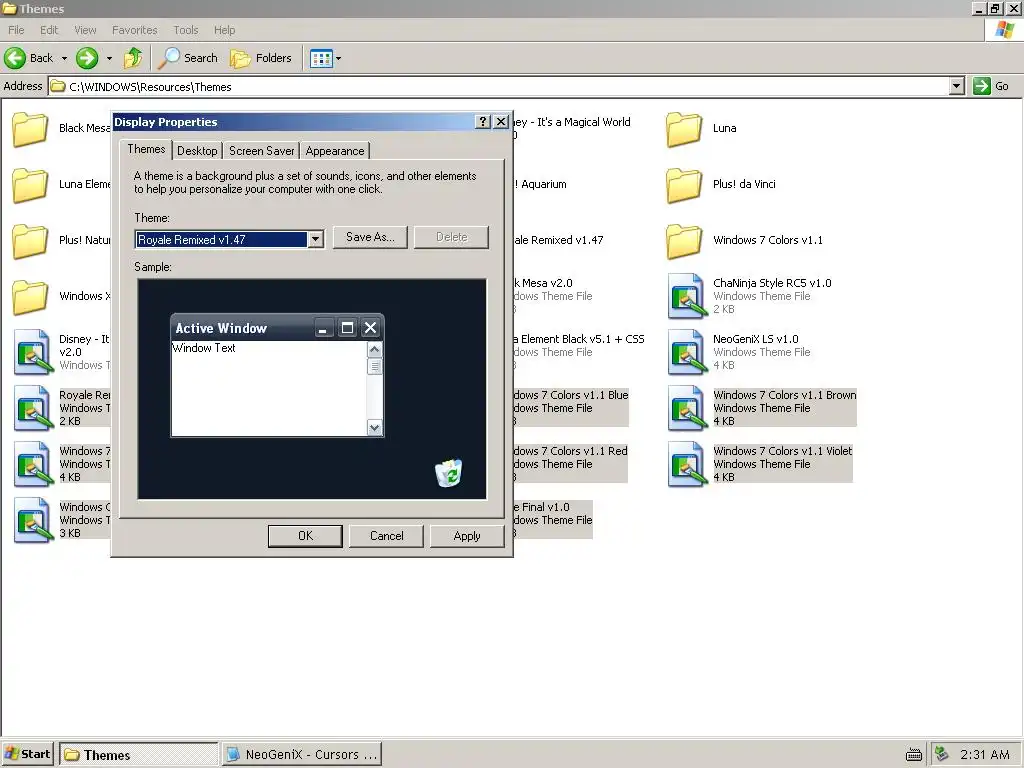This screenshot has height=768, width=1024.
Task: Select the Plus! da Vinci folder icon
Action: 684,184
